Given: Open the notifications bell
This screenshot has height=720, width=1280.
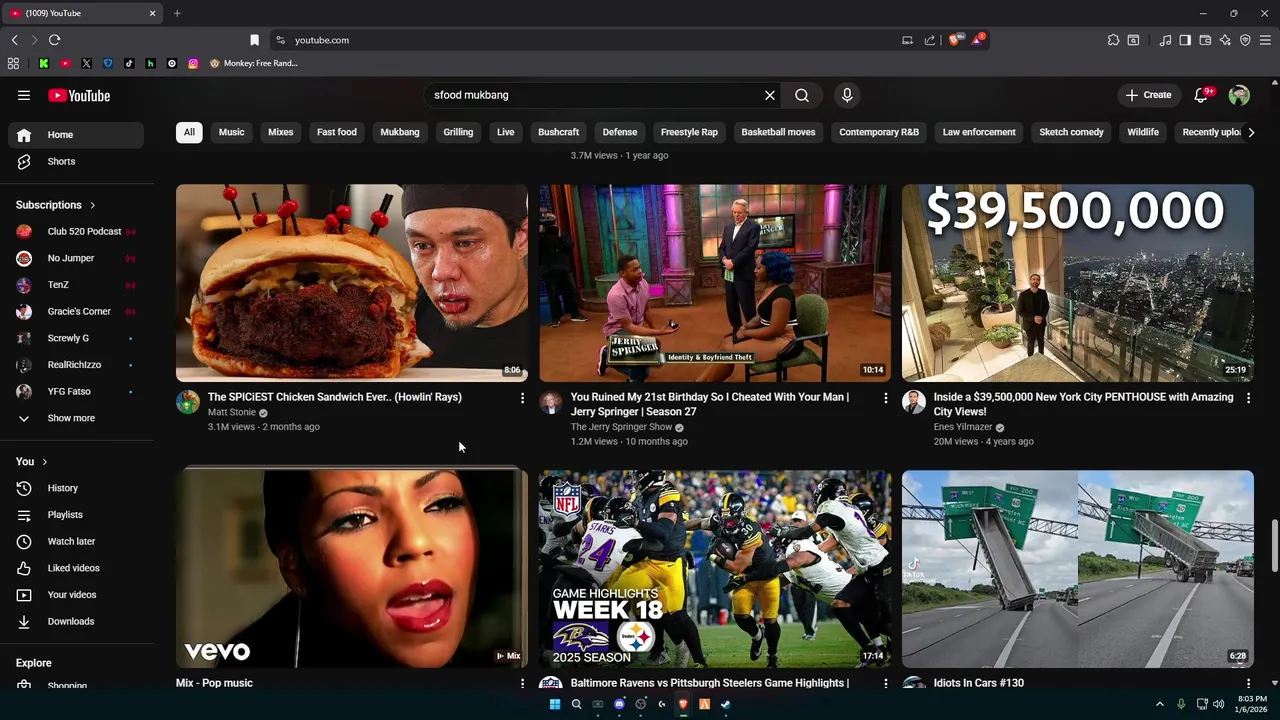Looking at the screenshot, I should [1203, 95].
